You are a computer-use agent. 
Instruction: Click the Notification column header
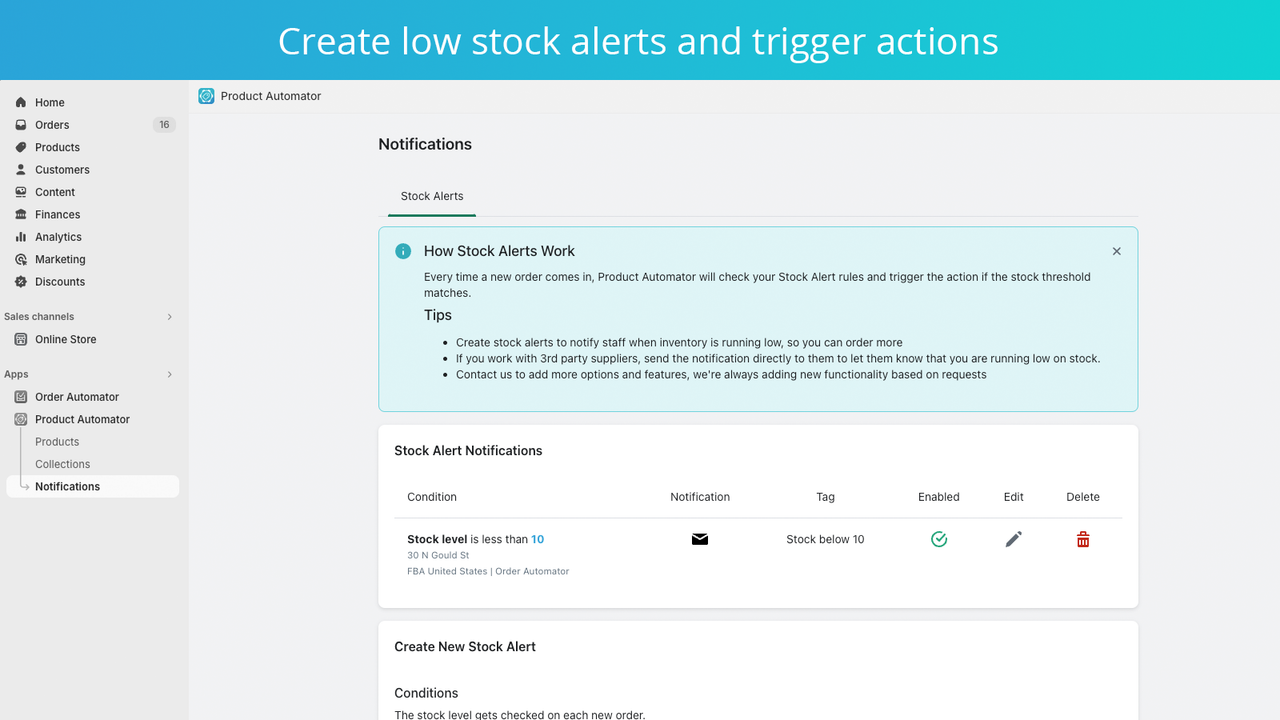coord(700,497)
